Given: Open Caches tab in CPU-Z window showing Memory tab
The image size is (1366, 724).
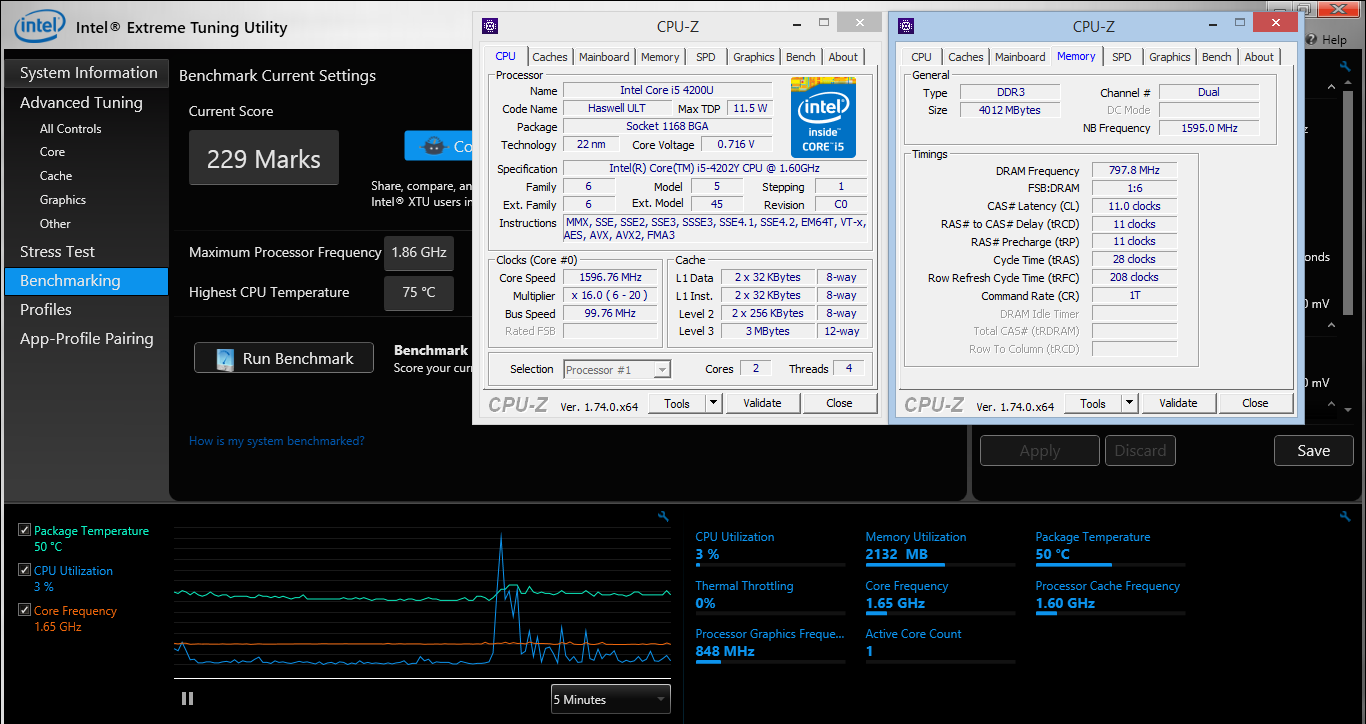Looking at the screenshot, I should pyautogui.click(x=966, y=57).
